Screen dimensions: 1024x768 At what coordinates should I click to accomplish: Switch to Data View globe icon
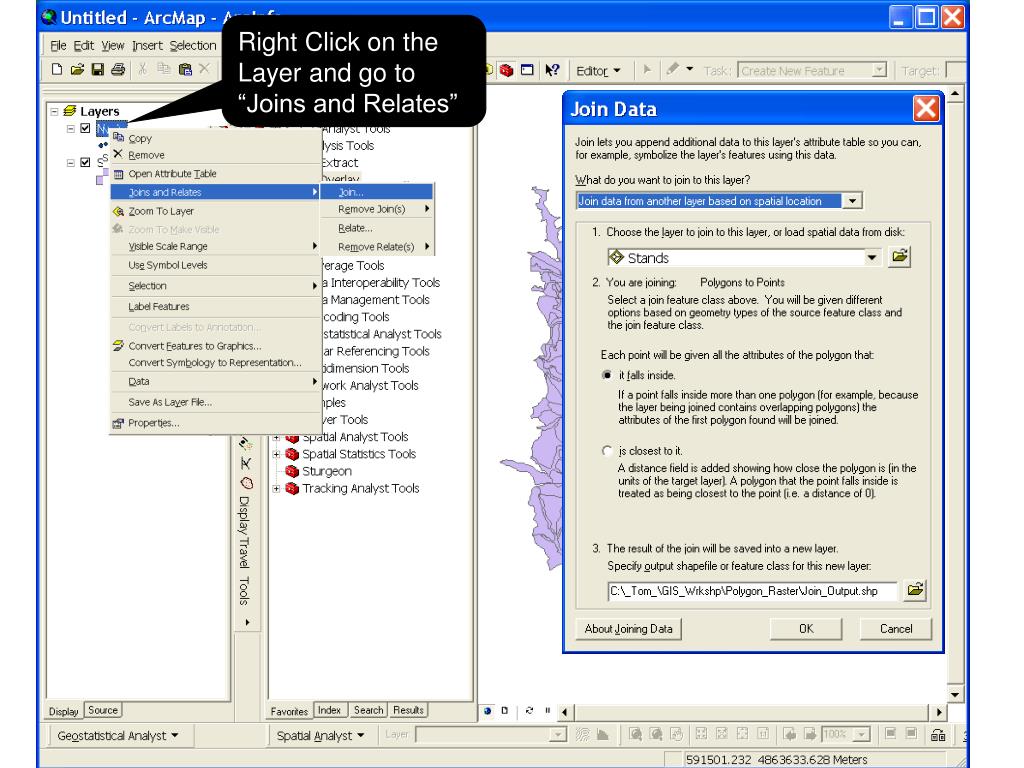point(488,711)
